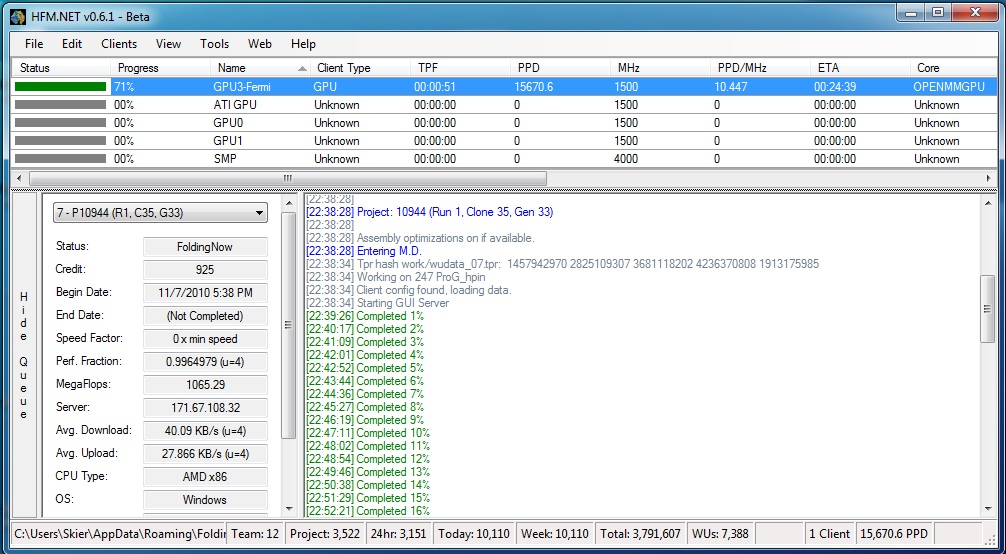This screenshot has width=1006, height=554.
Task: Open the Clients menu
Action: (x=119, y=44)
